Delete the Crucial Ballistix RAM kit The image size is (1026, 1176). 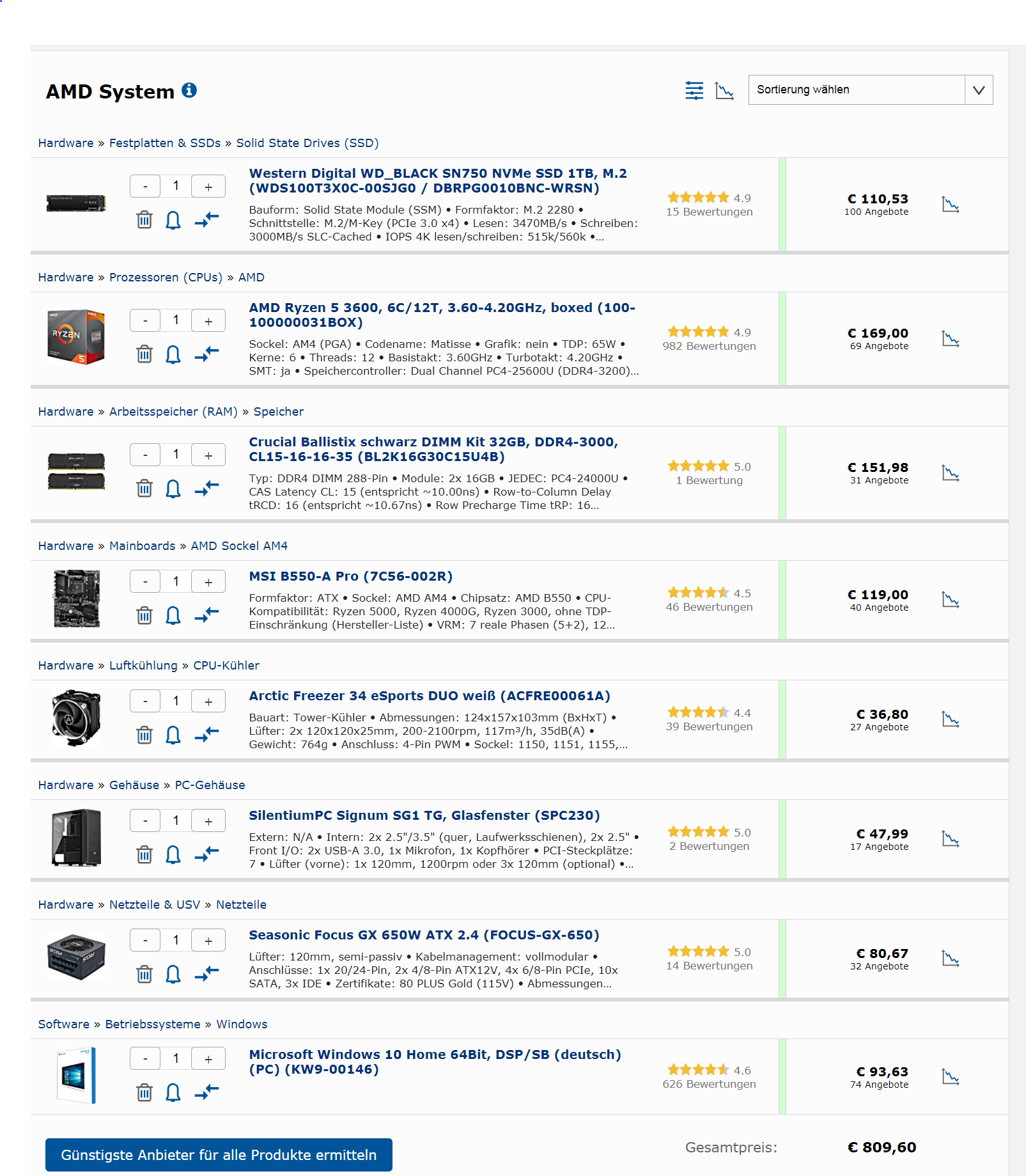(x=144, y=489)
